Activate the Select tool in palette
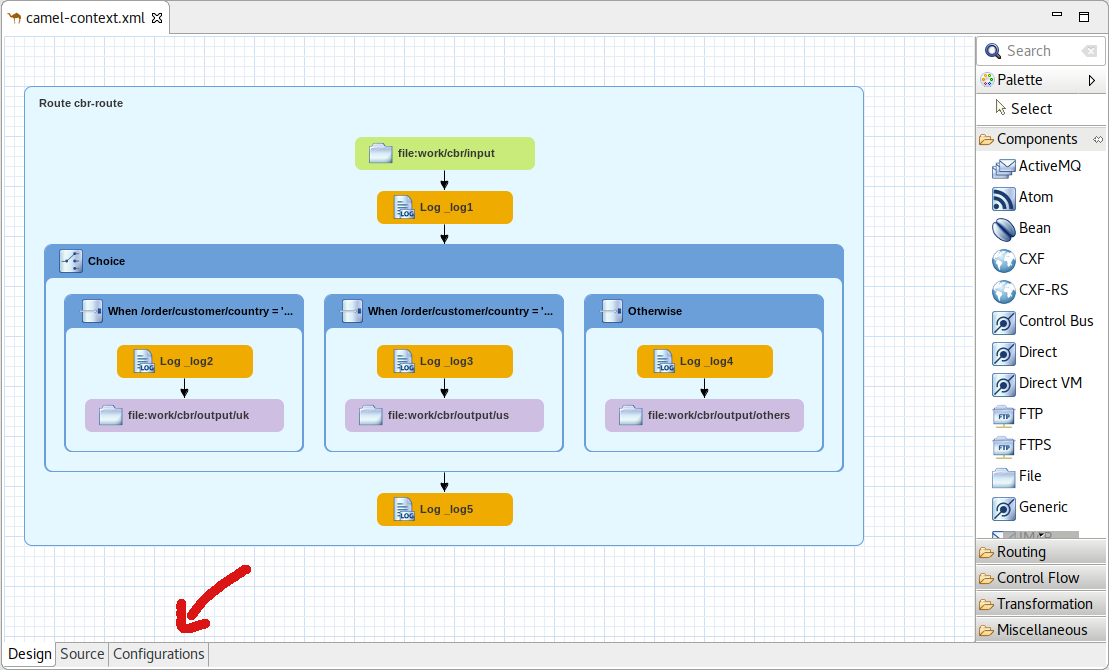 click(x=1030, y=109)
